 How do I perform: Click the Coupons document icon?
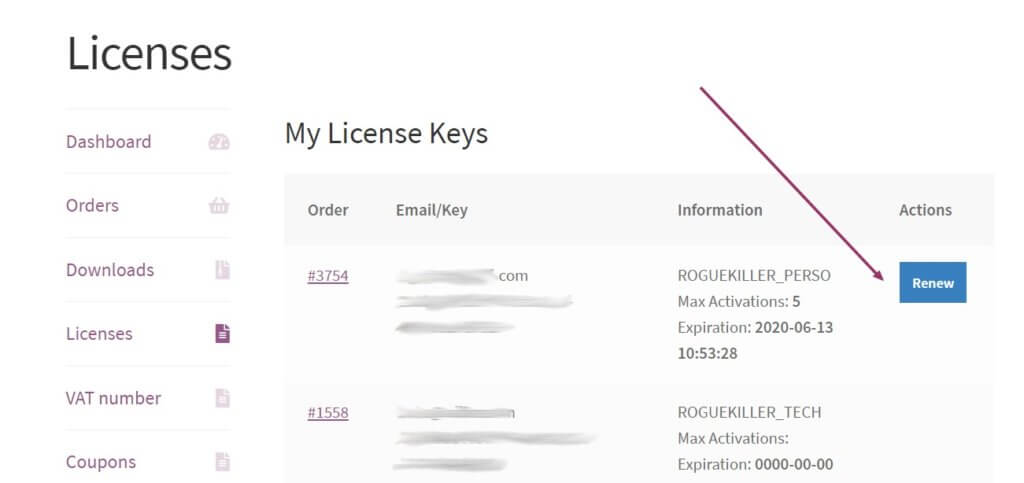pos(221,462)
